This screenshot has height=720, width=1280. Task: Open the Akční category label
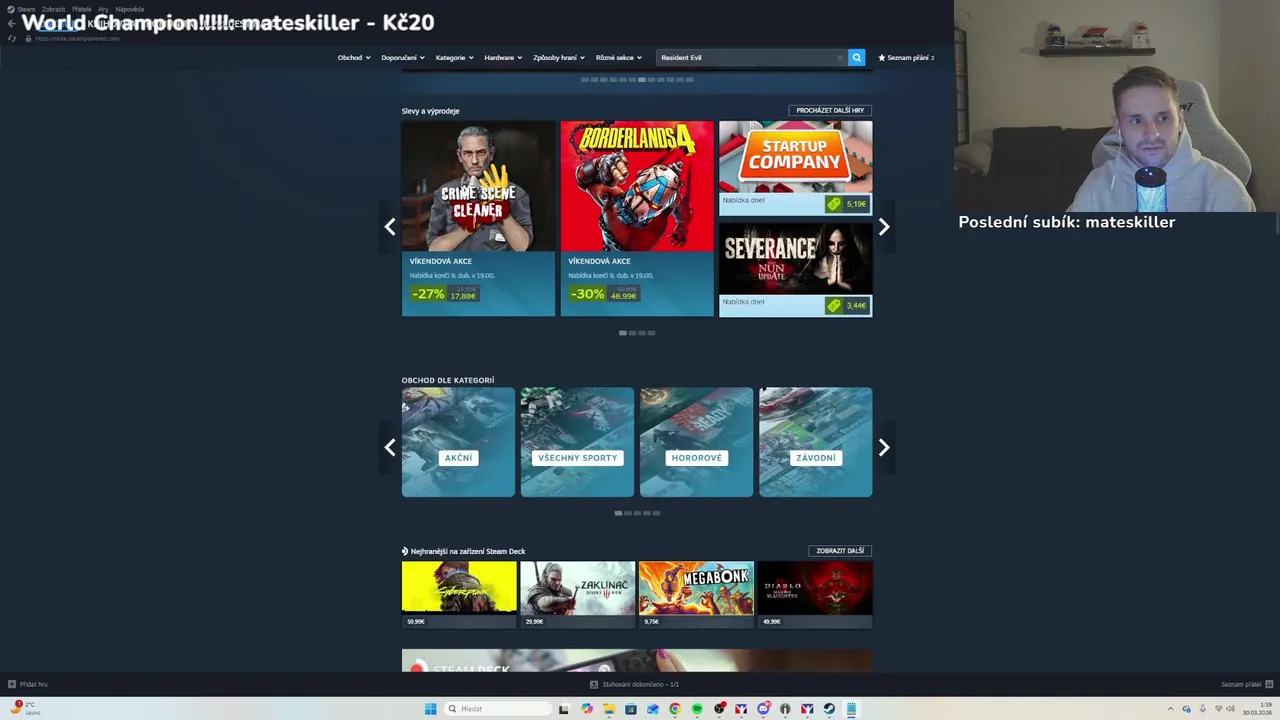[x=458, y=457]
